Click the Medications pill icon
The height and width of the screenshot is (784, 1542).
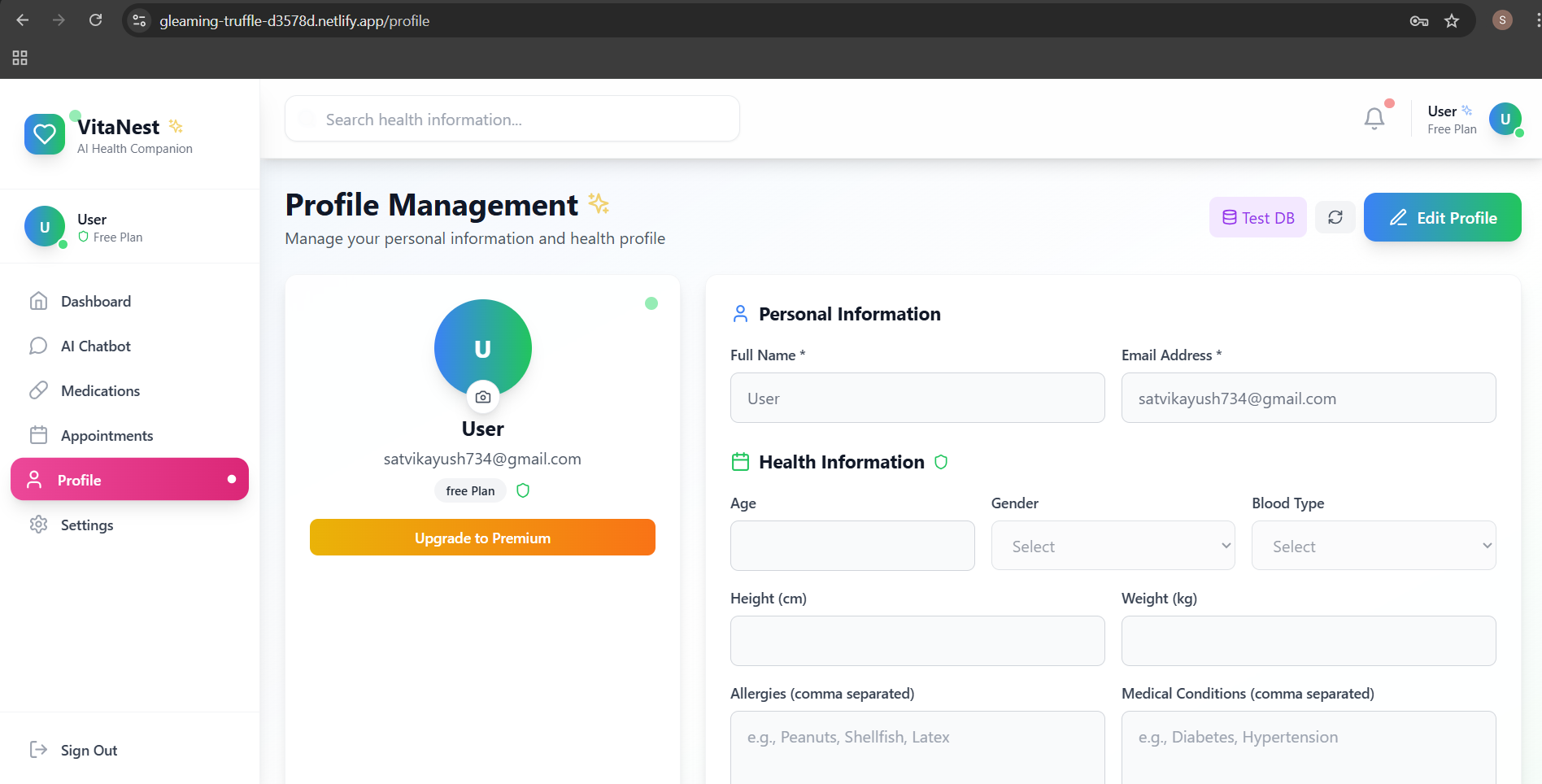(38, 390)
